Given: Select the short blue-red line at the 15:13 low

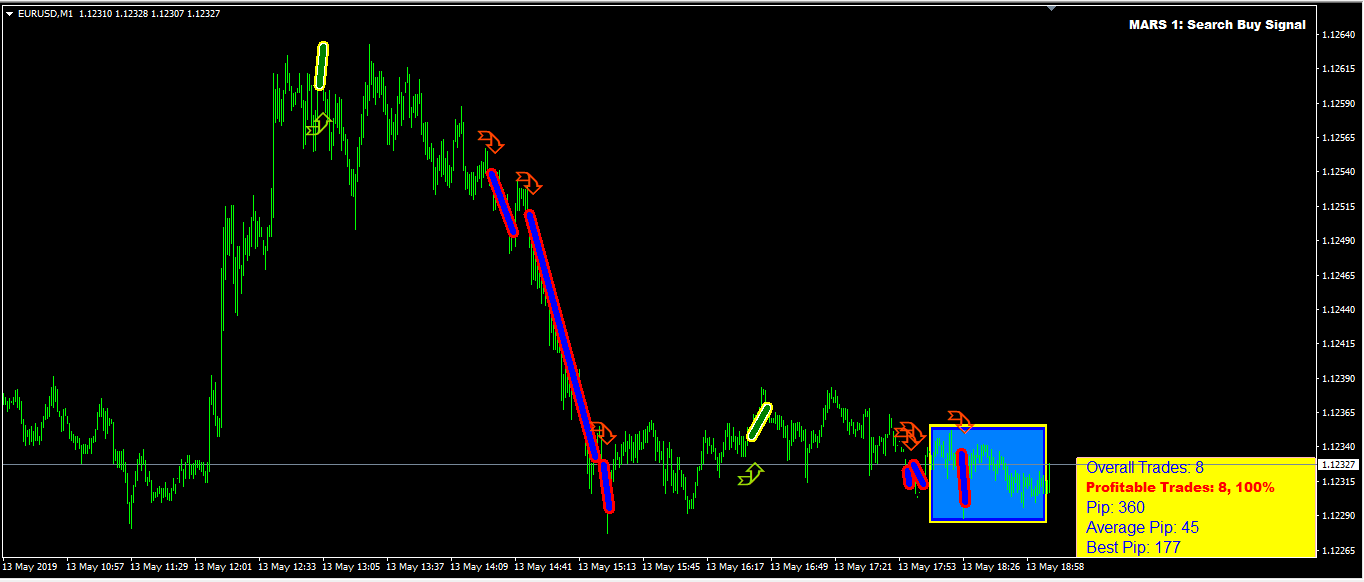Looking at the screenshot, I should click(x=606, y=486).
